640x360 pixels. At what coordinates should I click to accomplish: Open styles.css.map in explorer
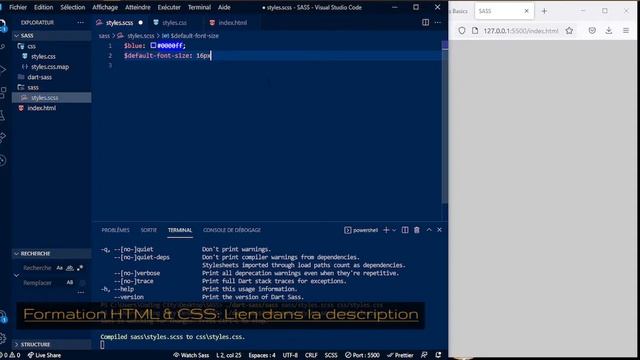pos(51,67)
